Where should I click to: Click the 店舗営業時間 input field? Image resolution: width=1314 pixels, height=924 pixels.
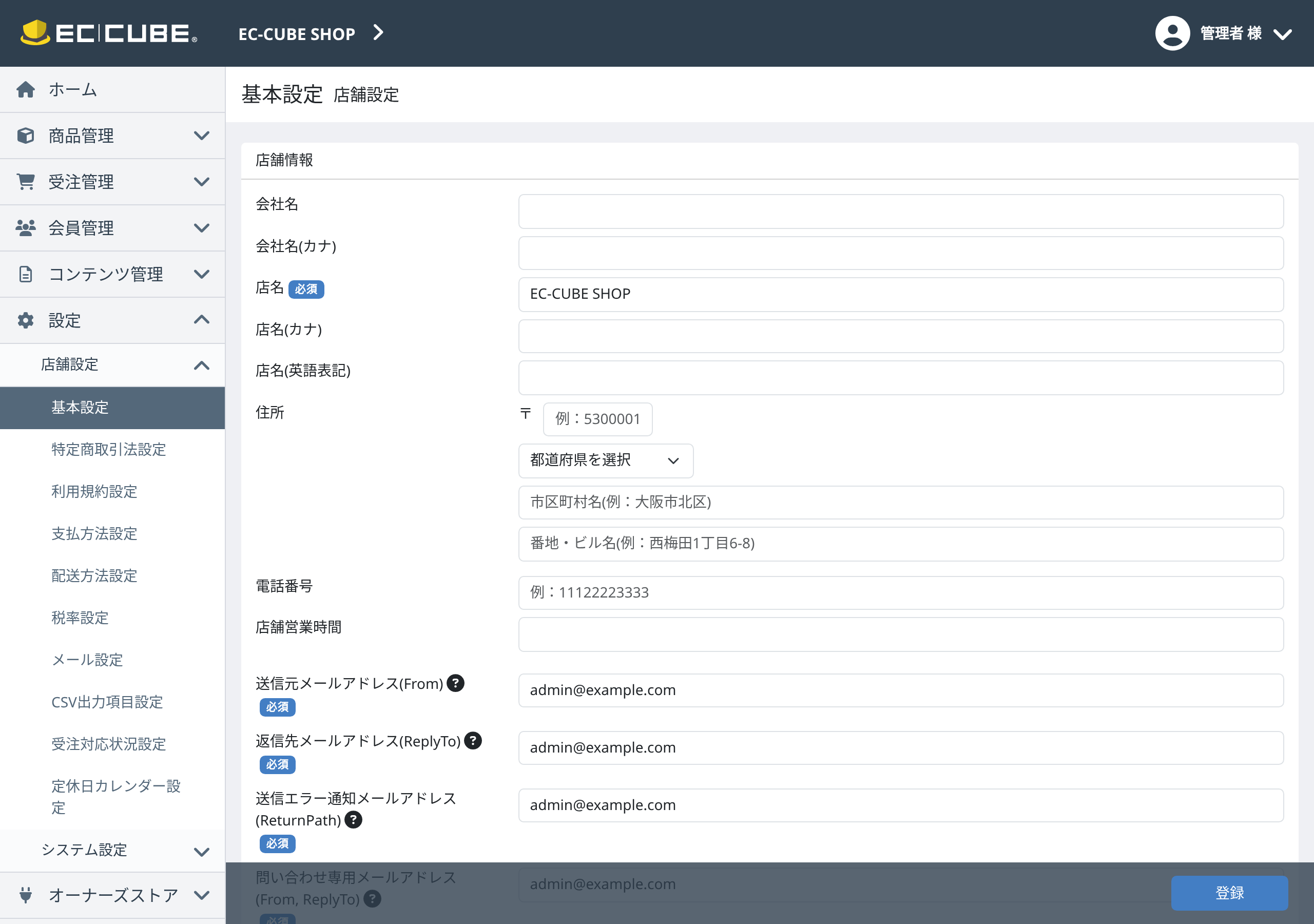pos(901,634)
